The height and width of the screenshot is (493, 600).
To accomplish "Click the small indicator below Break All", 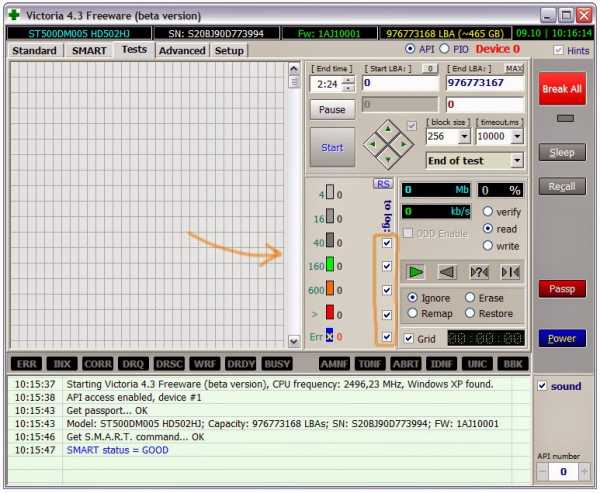I will pyautogui.click(x=565, y=118).
